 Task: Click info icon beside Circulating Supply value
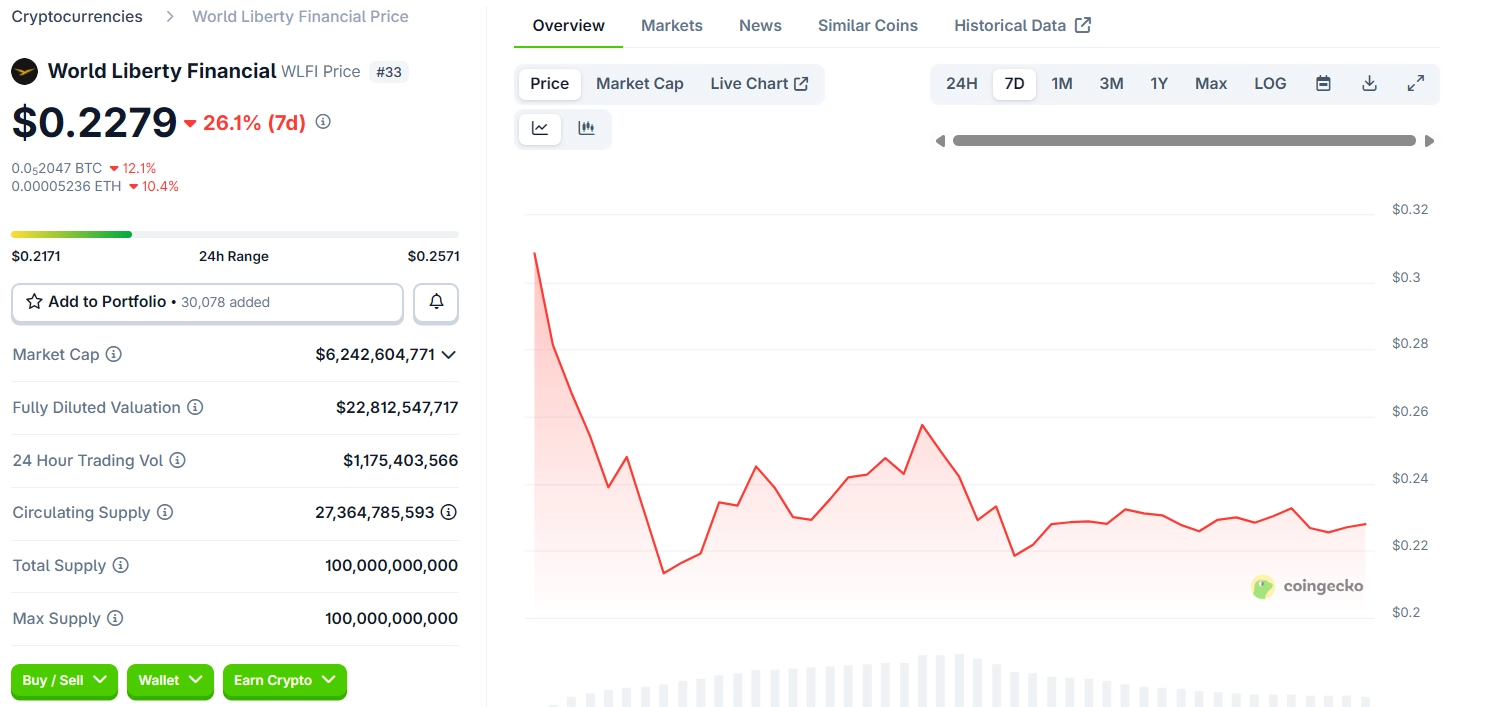pos(449,512)
